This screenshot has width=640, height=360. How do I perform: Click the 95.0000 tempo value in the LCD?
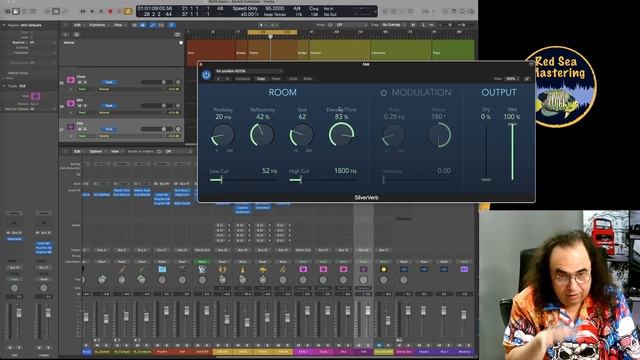(275, 8)
